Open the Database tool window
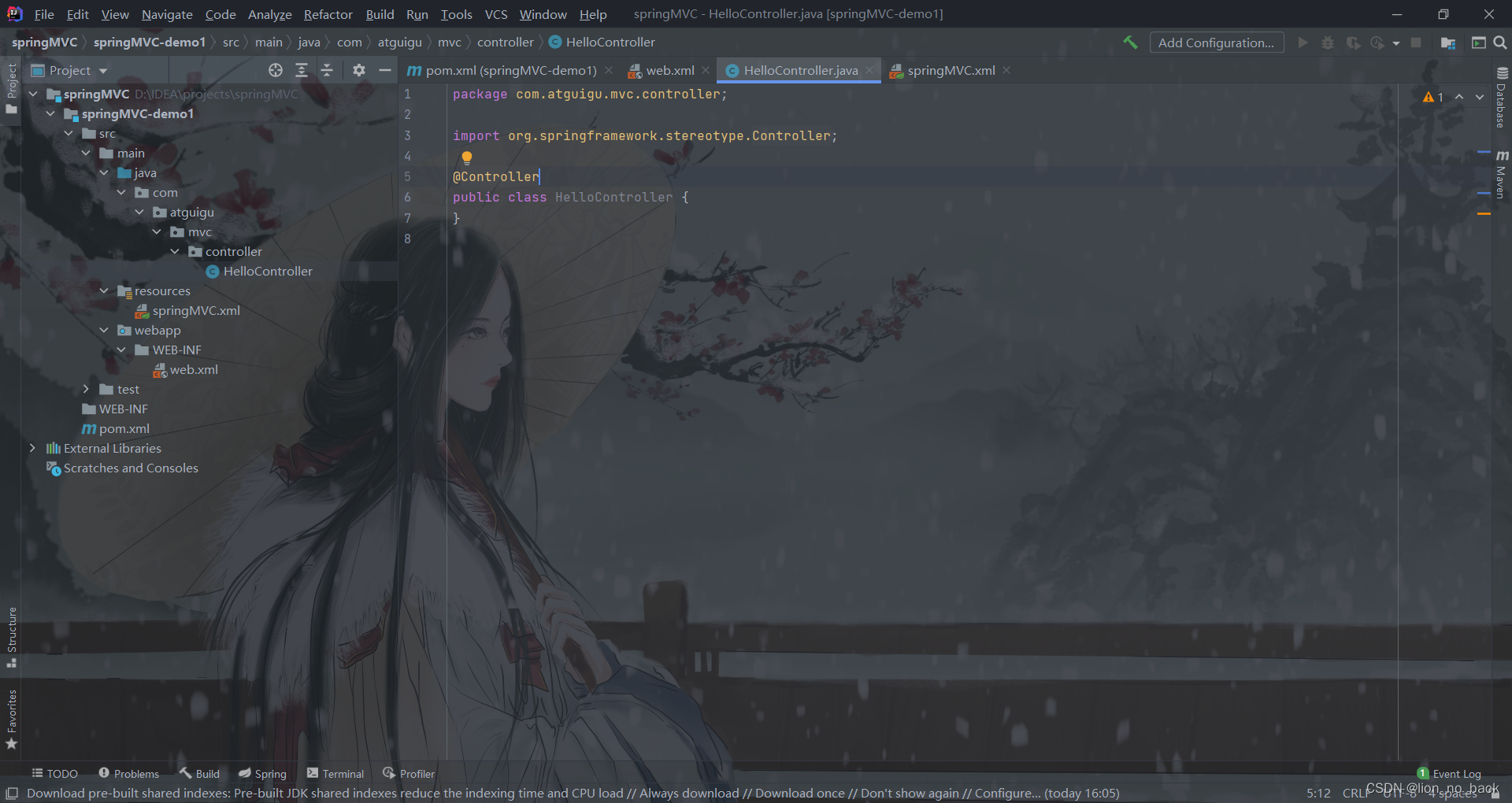The height and width of the screenshot is (803, 1512). point(1501,98)
